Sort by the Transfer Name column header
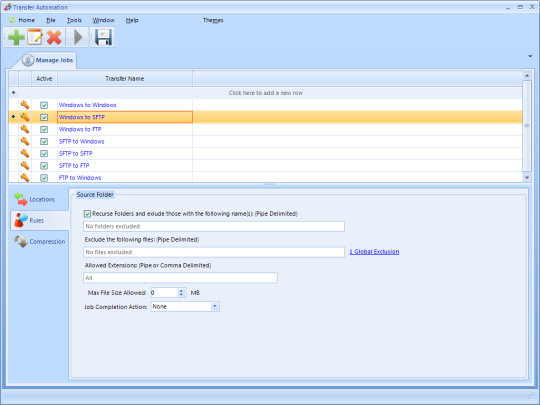 click(125, 79)
